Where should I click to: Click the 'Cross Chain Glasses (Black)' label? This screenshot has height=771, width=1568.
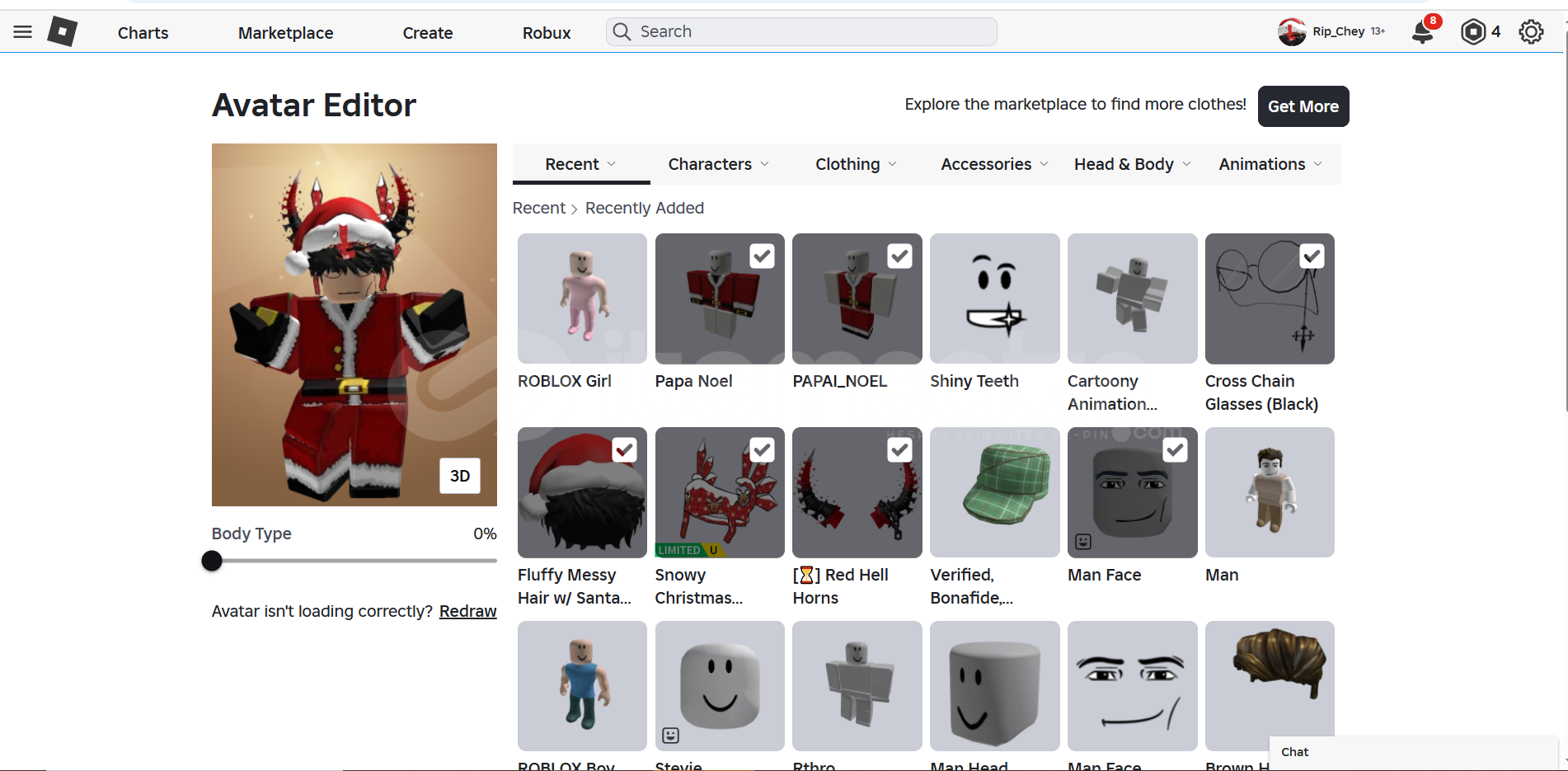point(1261,393)
